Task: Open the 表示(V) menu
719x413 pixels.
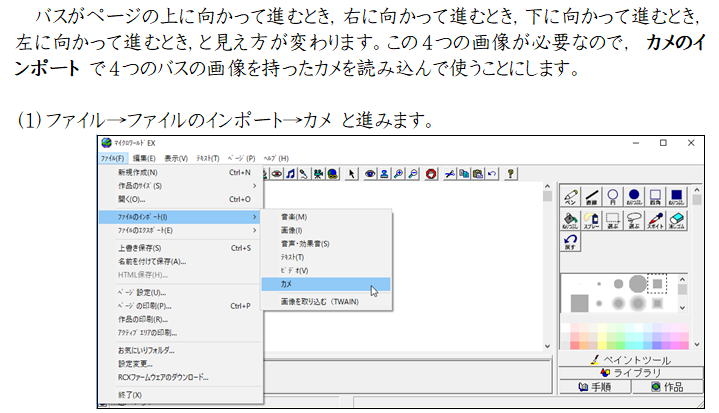Action: pyautogui.click(x=176, y=158)
